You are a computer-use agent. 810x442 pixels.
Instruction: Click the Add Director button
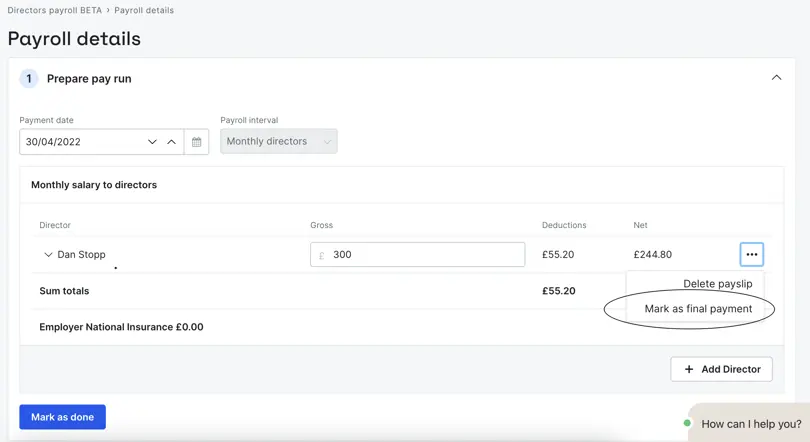coord(721,369)
